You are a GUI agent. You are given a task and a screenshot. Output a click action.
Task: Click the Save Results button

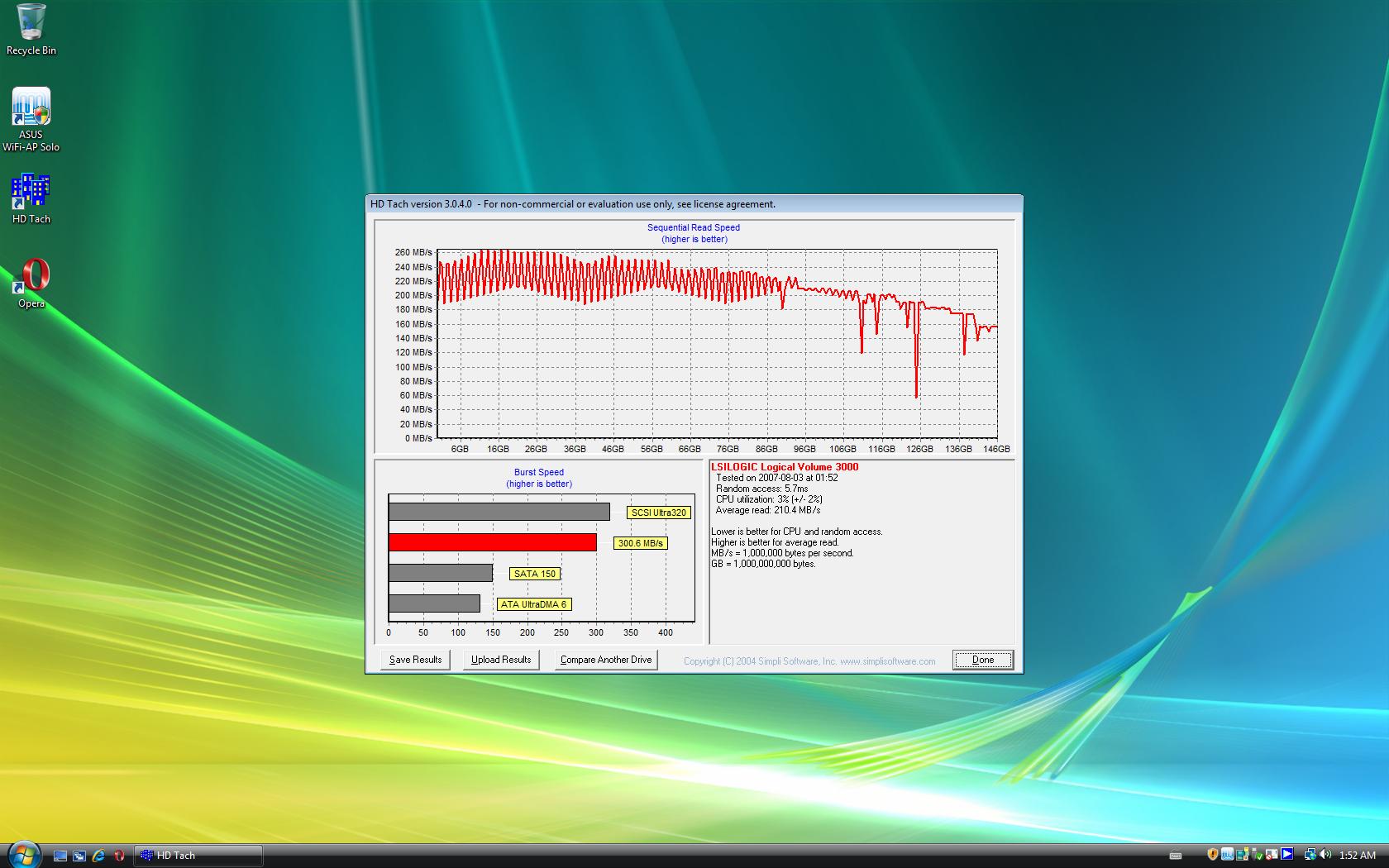pos(415,660)
